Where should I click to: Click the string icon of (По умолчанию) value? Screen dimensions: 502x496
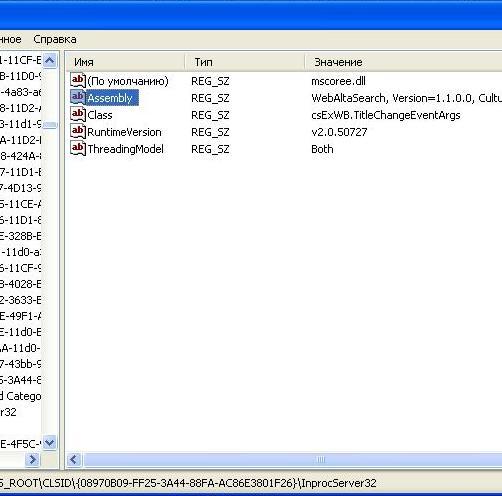[78, 81]
